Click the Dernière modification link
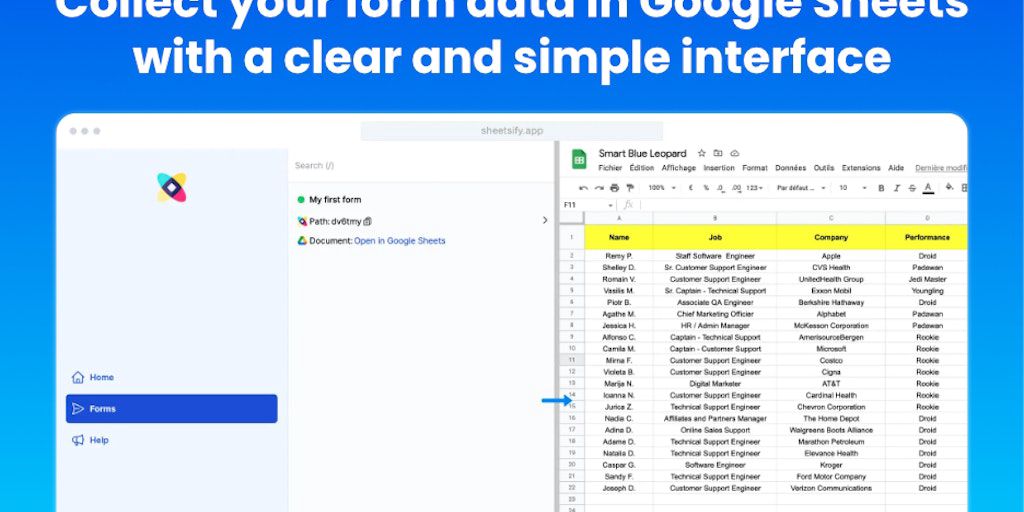1024x512 pixels. [x=941, y=168]
